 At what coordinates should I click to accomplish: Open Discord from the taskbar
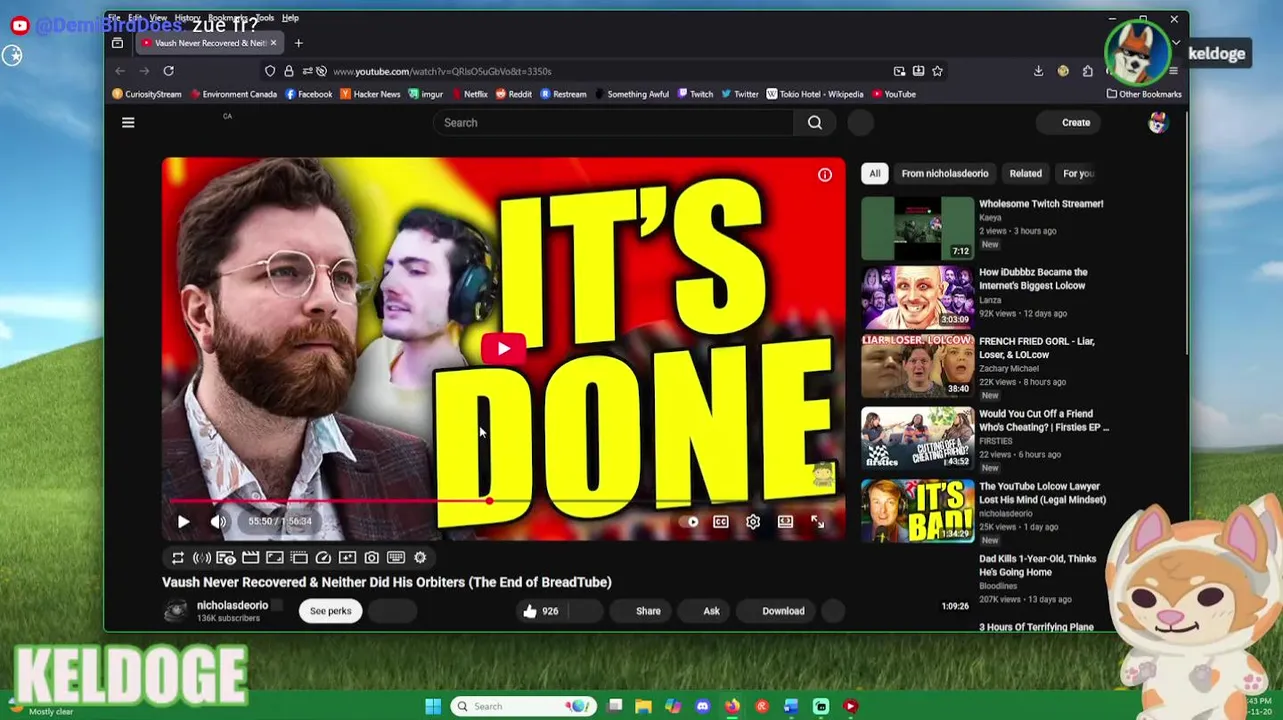coord(703,706)
